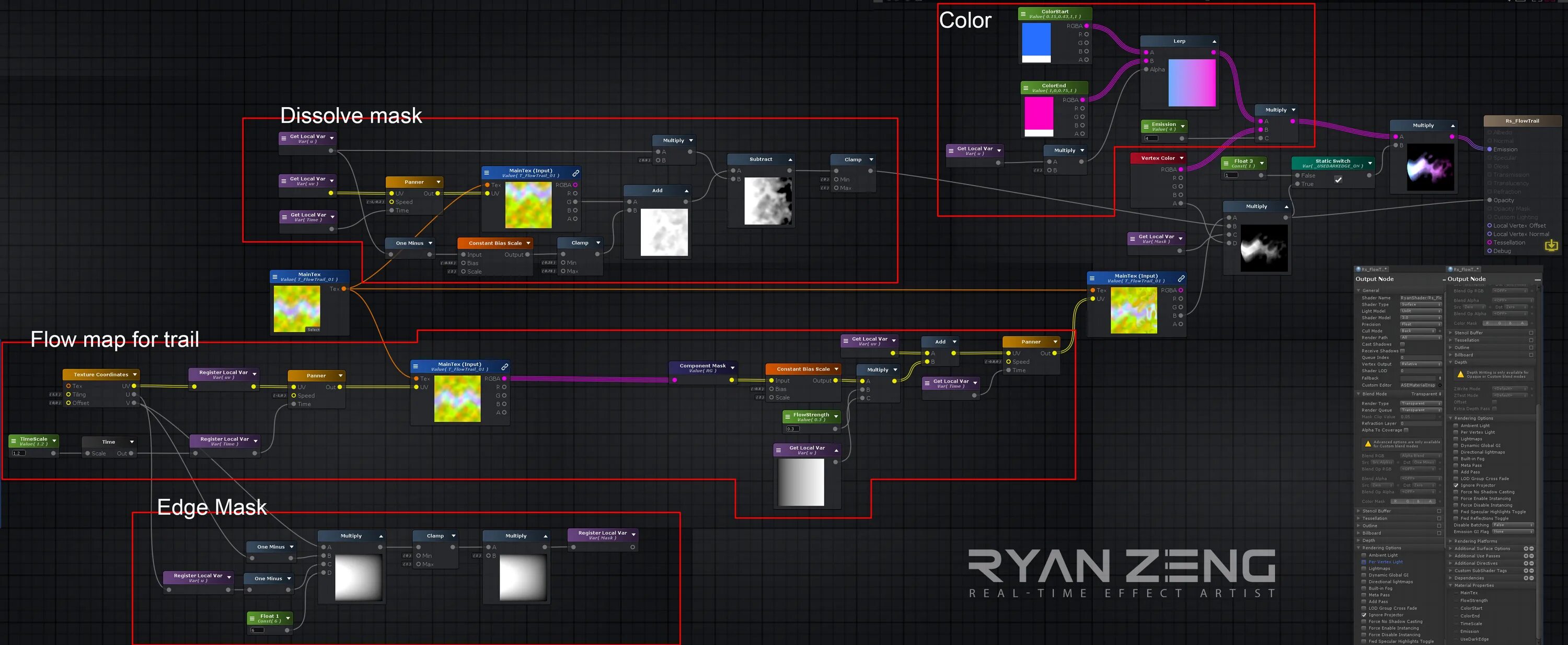Open the Light Model dropdown
This screenshot has width=1568, height=645.
1420,311
